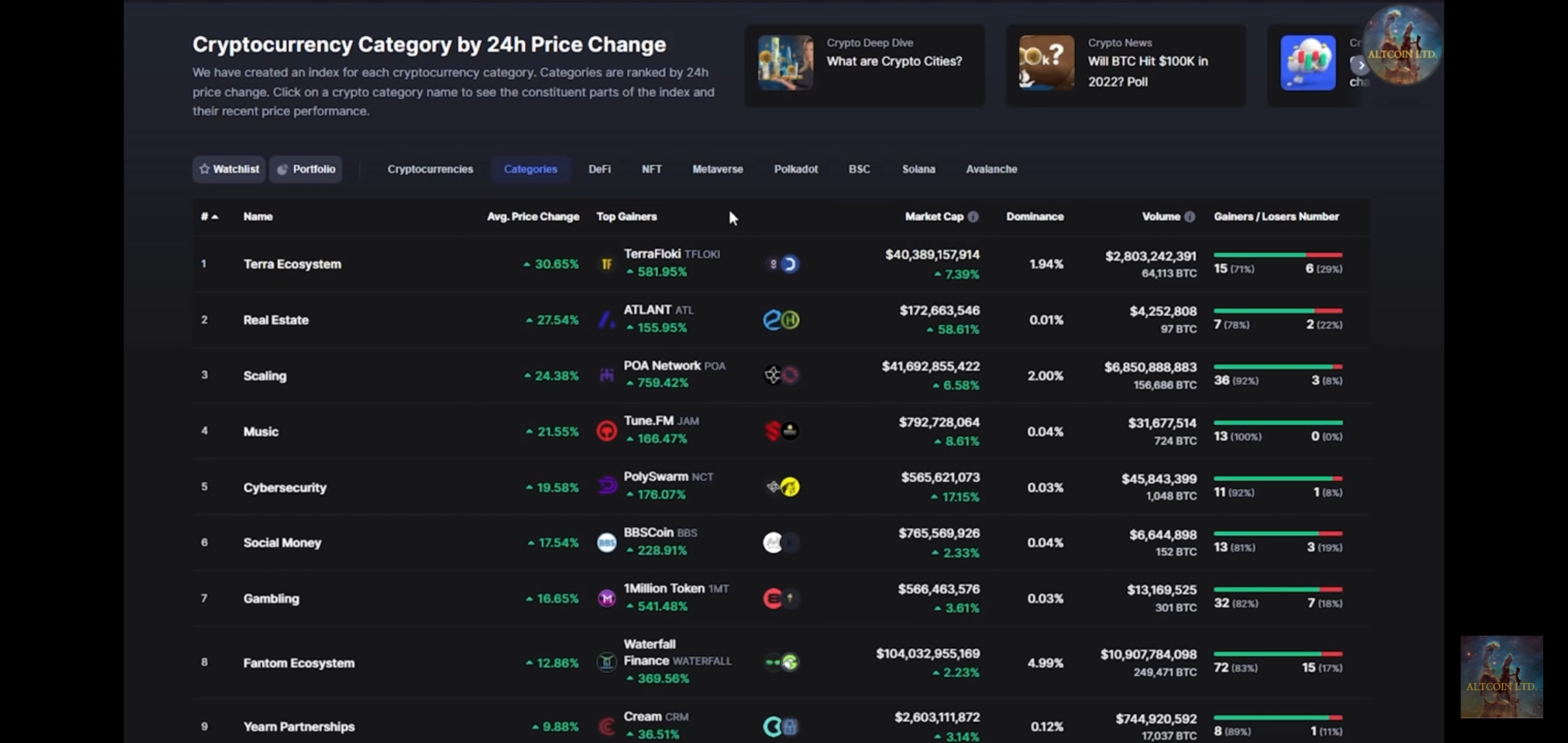This screenshot has width=1568, height=743.
Task: Select the Categories tab
Action: point(531,169)
